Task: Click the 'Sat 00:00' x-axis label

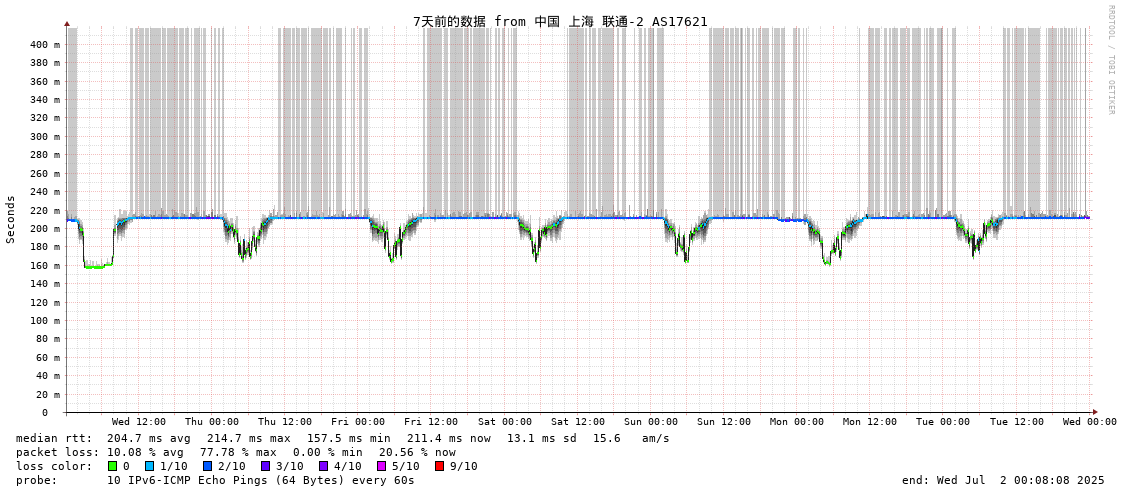Action: (x=505, y=422)
